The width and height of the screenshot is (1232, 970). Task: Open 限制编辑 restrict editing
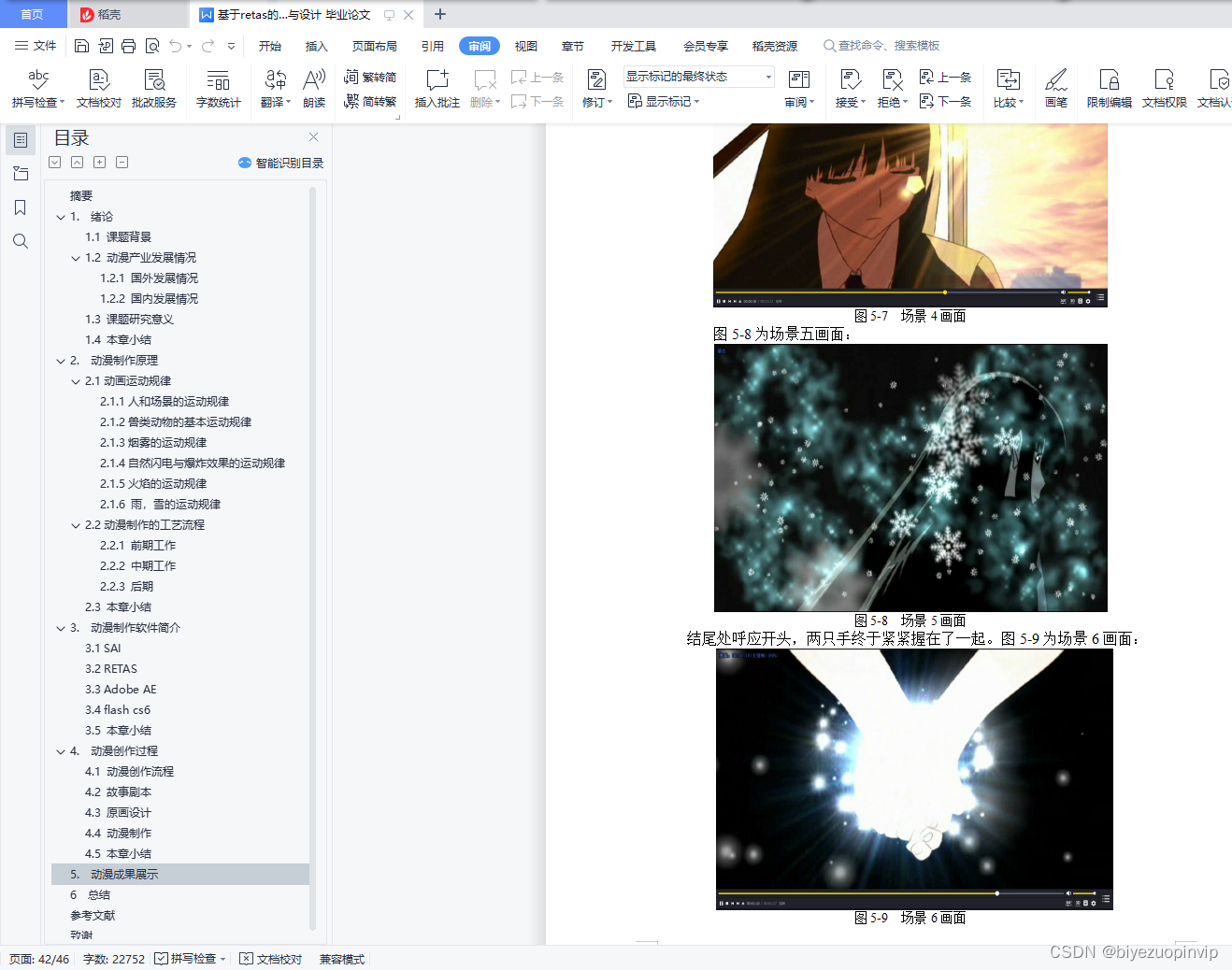coord(1110,89)
